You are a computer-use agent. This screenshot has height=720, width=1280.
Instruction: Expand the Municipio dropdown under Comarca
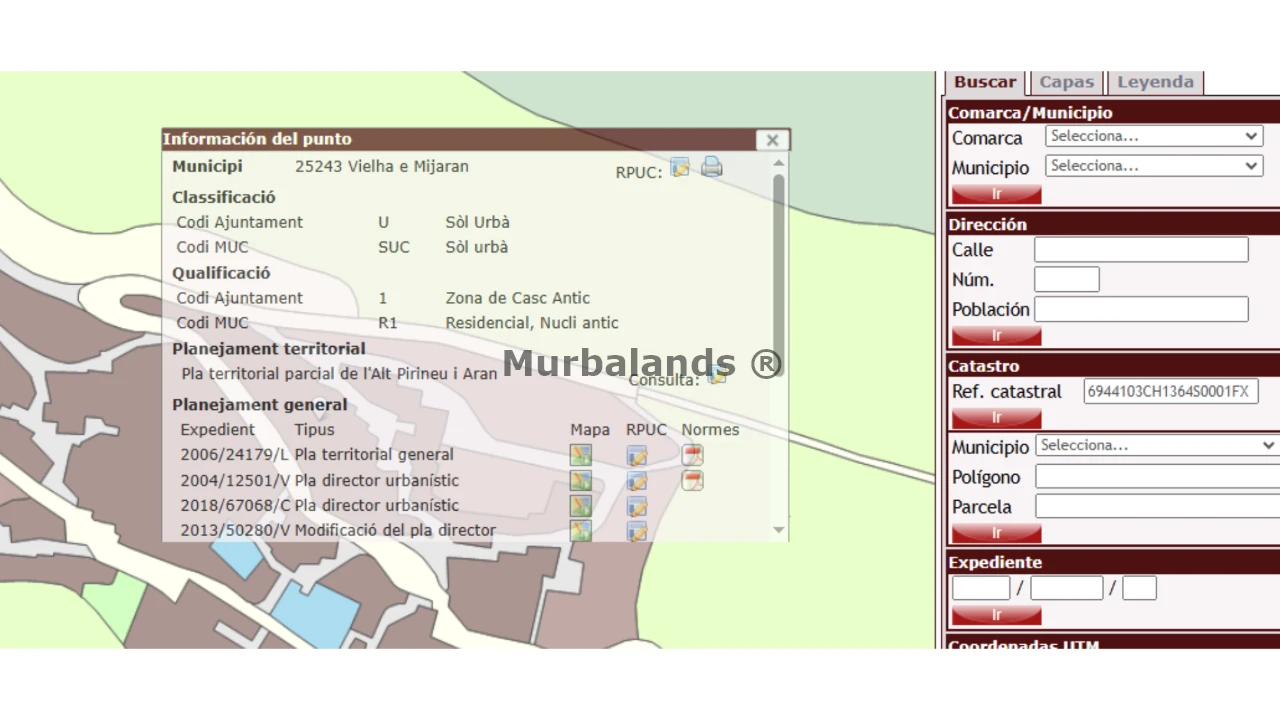[x=1154, y=166]
